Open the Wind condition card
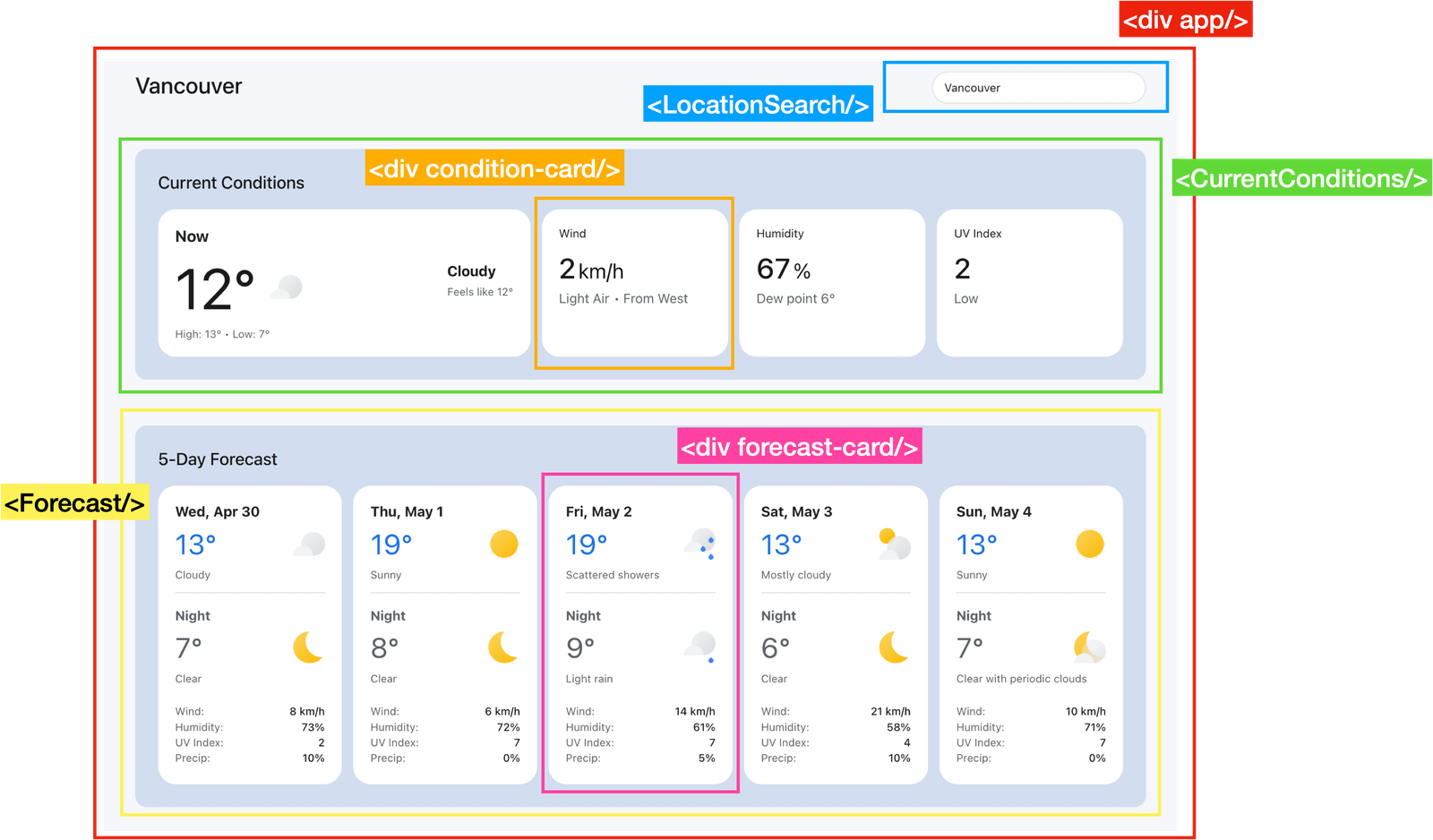This screenshot has width=1433, height=840. click(634, 282)
